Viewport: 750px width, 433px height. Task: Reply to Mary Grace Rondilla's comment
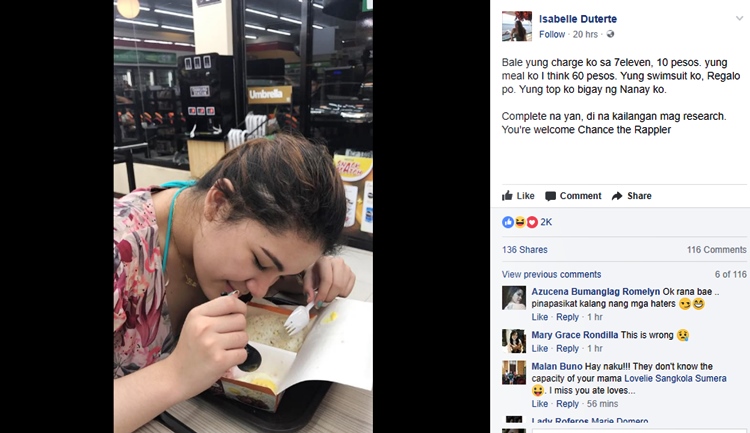pos(567,348)
